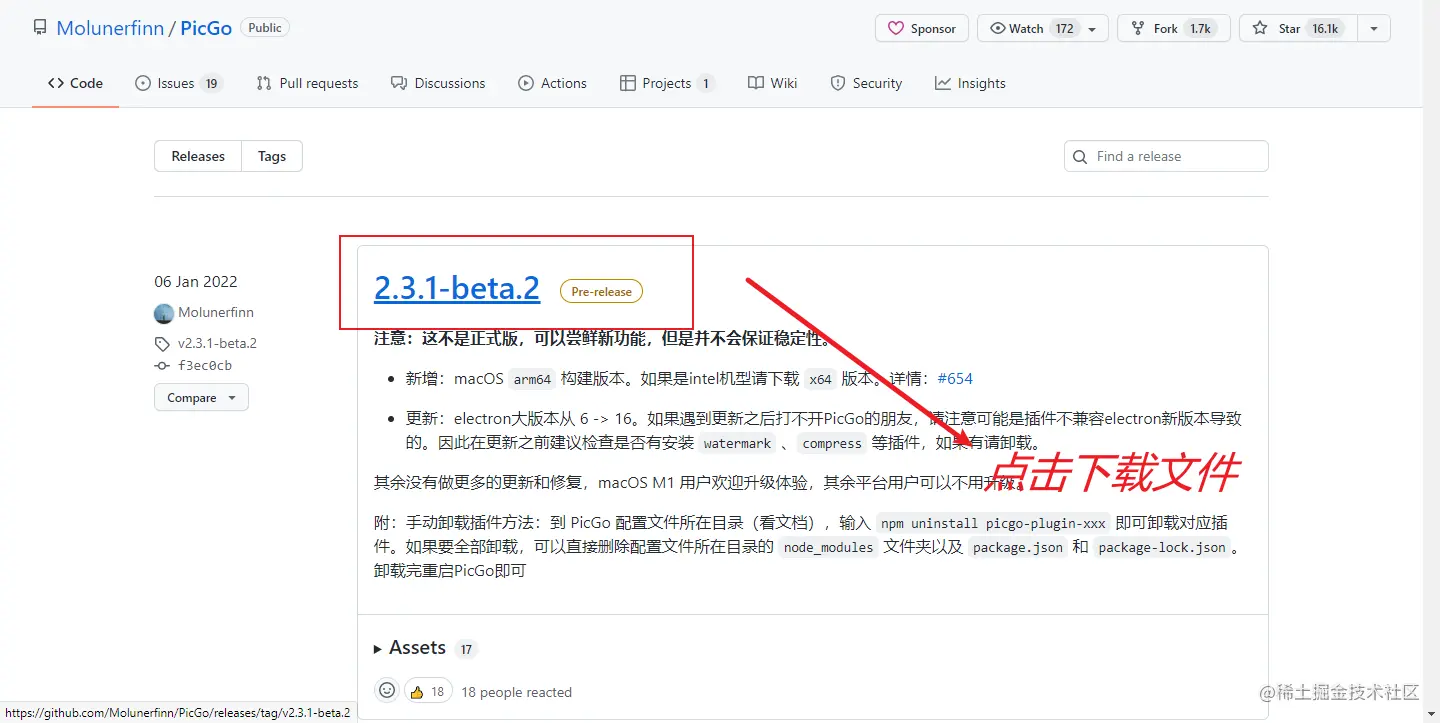Open the add reaction smiley
Viewport: 1440px width, 723px height.
tap(387, 690)
